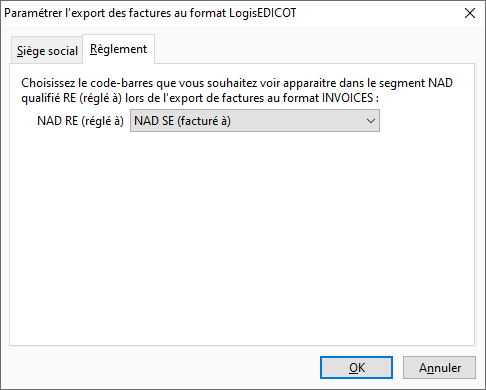486x390 pixels.
Task: Click the underlined S of Siège social
Action: point(20,51)
